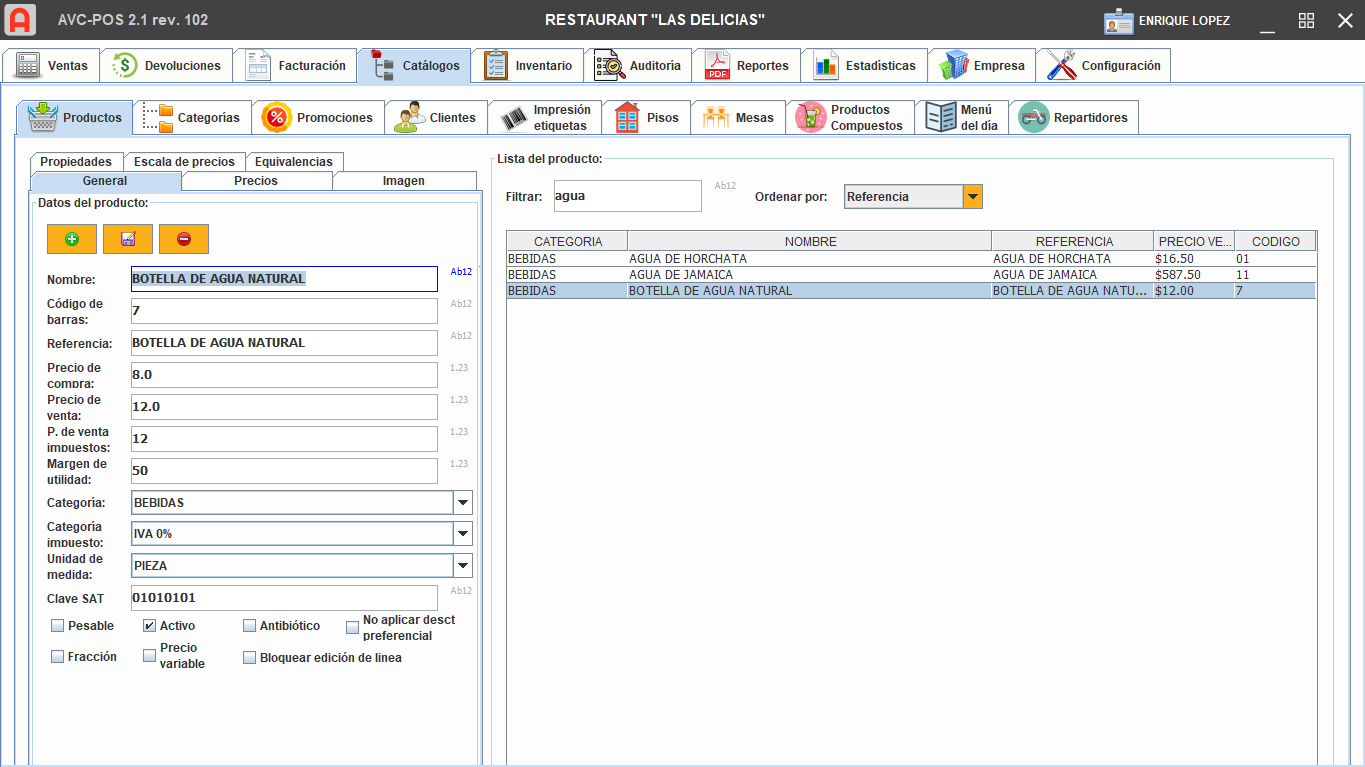1365x767 pixels.
Task: Click the Filtrar text field
Action: click(x=627, y=196)
